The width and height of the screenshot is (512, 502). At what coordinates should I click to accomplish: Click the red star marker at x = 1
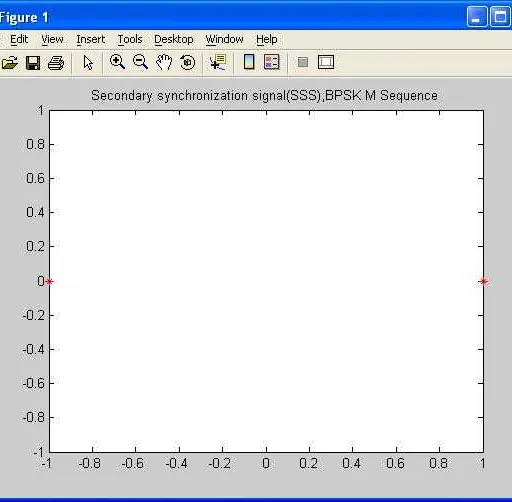click(484, 282)
